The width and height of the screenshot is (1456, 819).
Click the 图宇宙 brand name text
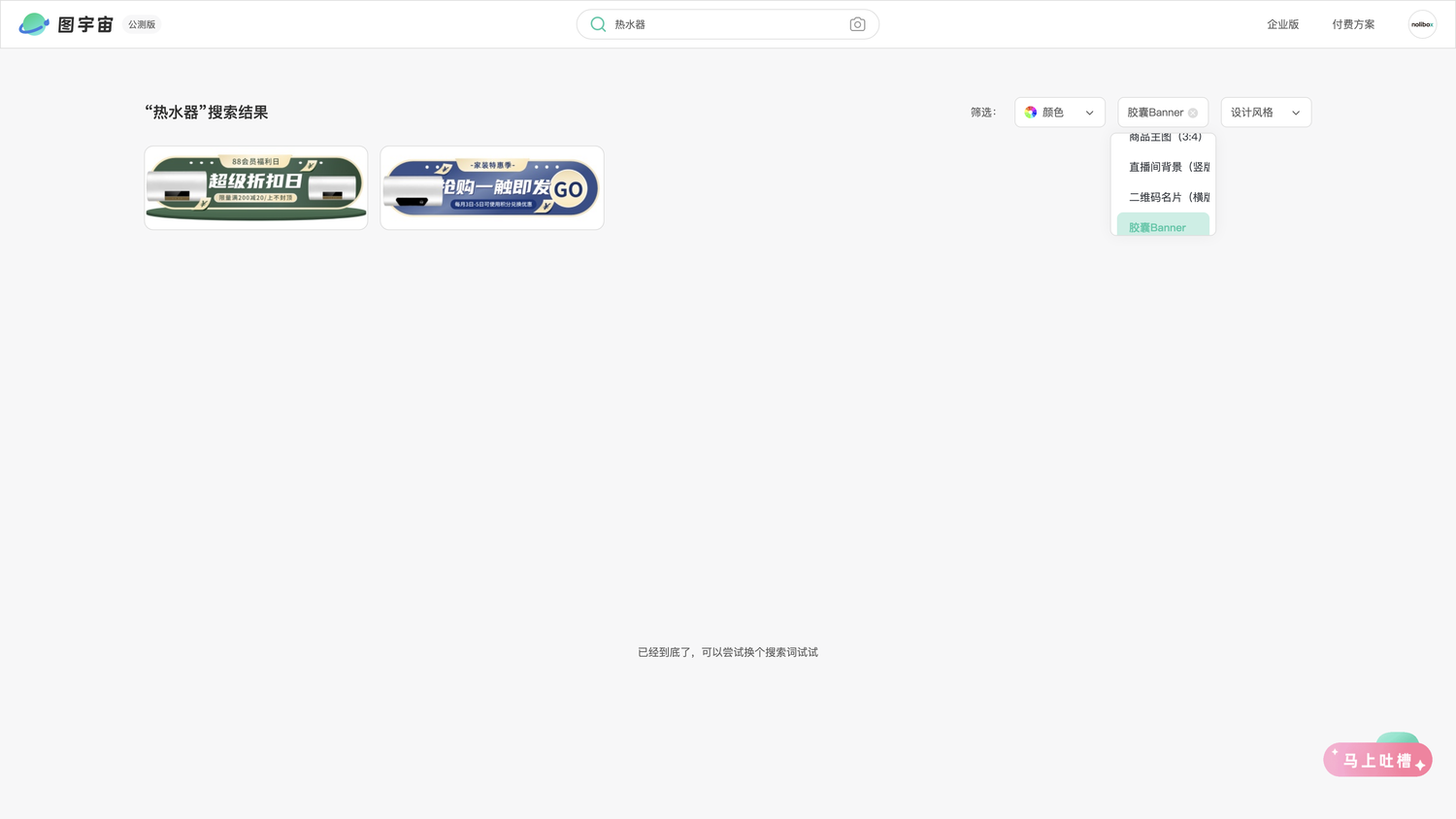(x=85, y=24)
